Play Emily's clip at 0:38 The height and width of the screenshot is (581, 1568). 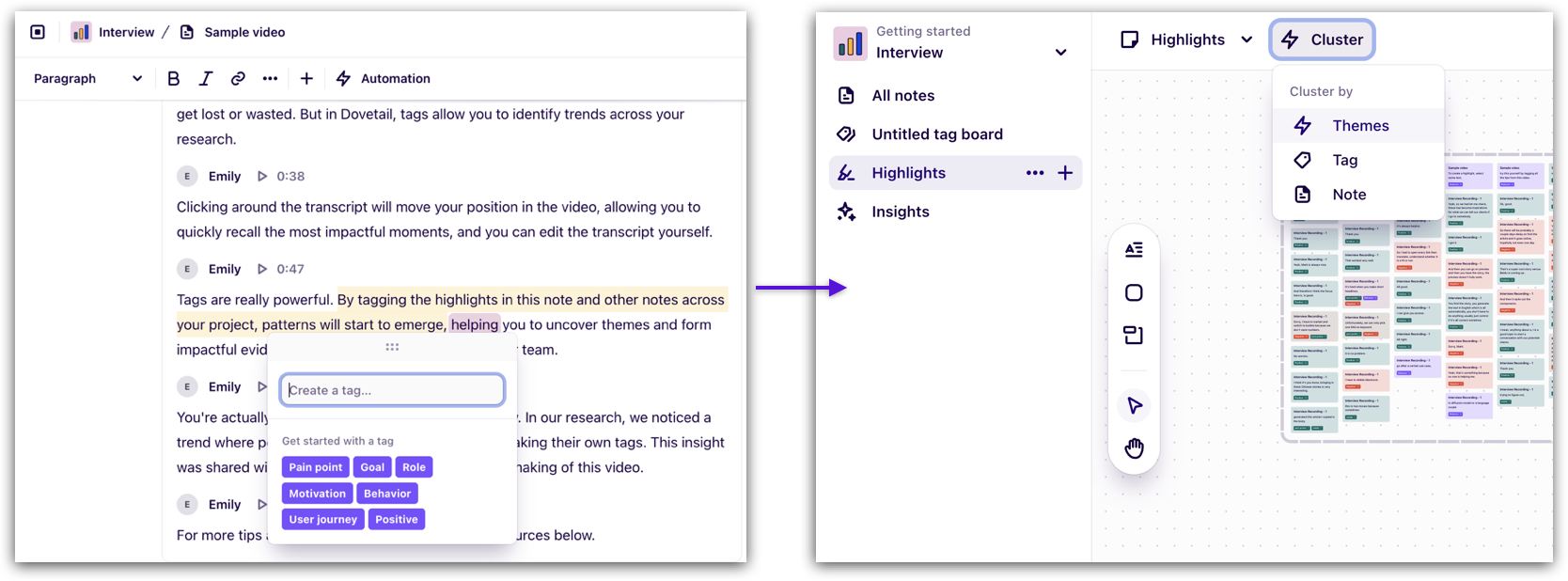pyautogui.click(x=262, y=177)
